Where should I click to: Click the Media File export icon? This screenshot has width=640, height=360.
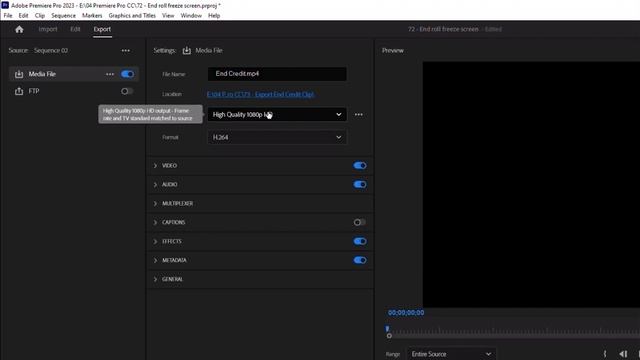coord(19,74)
